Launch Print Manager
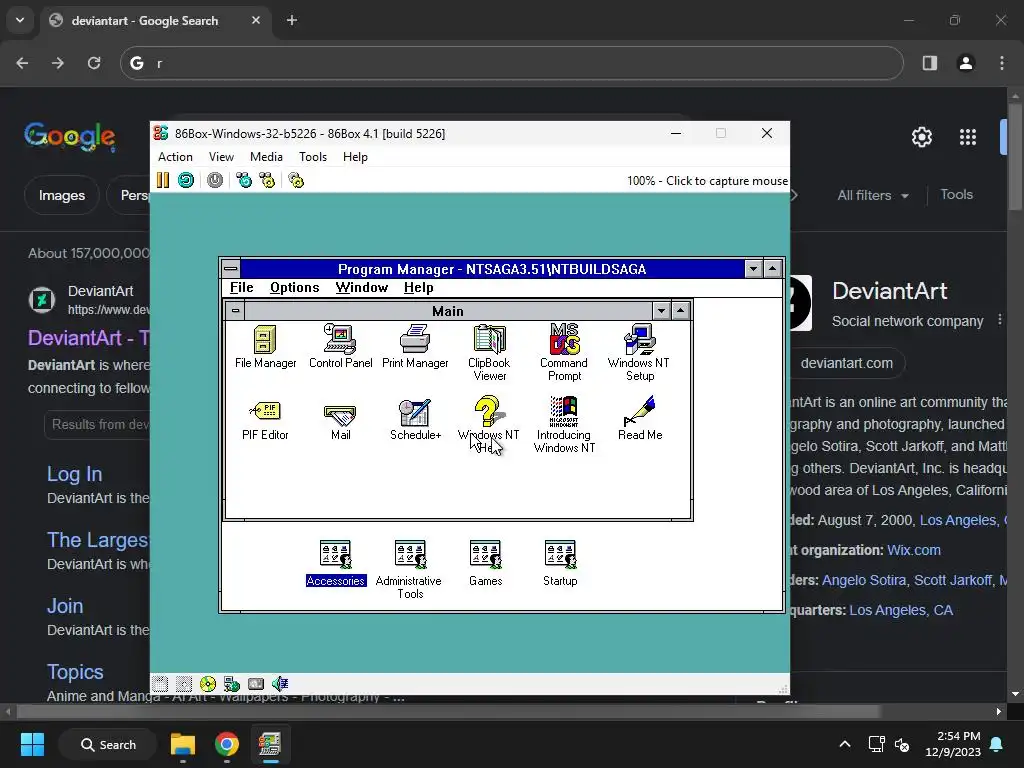1024x768 pixels. (x=415, y=347)
